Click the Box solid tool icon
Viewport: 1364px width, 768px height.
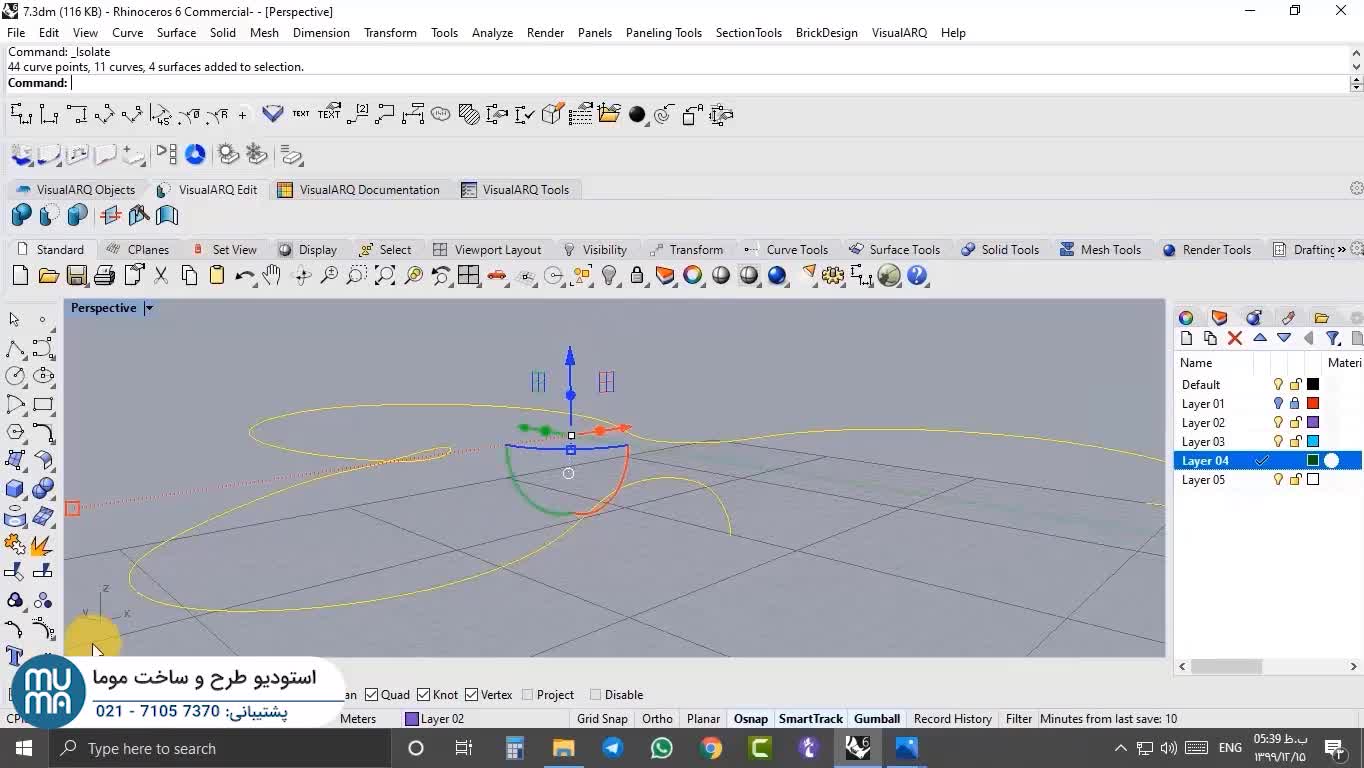[x=15, y=489]
